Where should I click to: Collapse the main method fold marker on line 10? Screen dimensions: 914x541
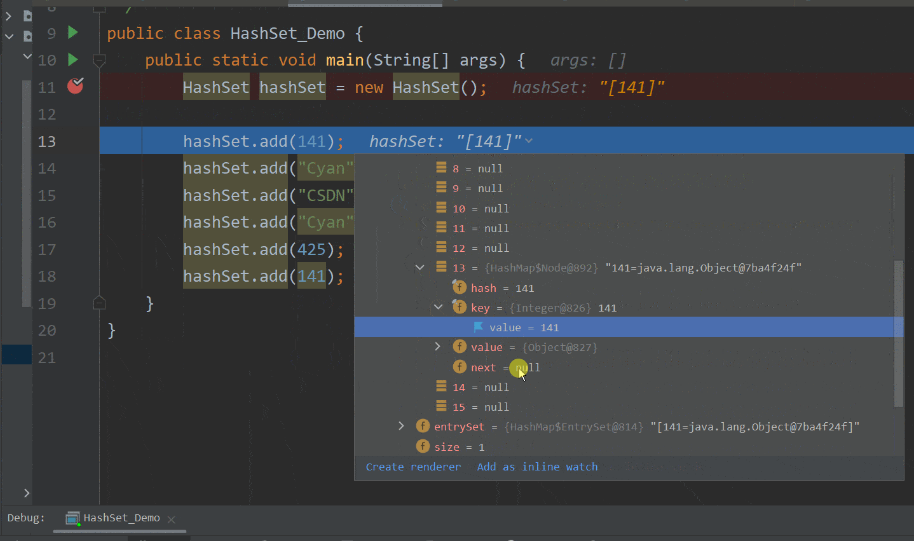(99, 60)
